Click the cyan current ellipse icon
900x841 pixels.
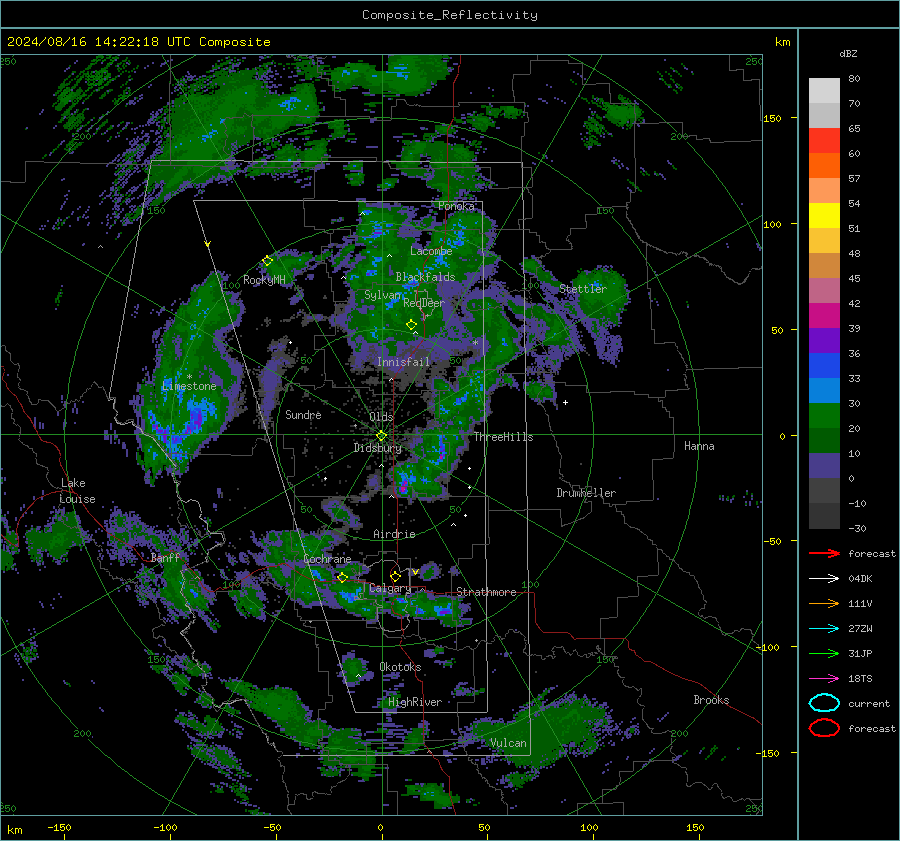point(824,703)
